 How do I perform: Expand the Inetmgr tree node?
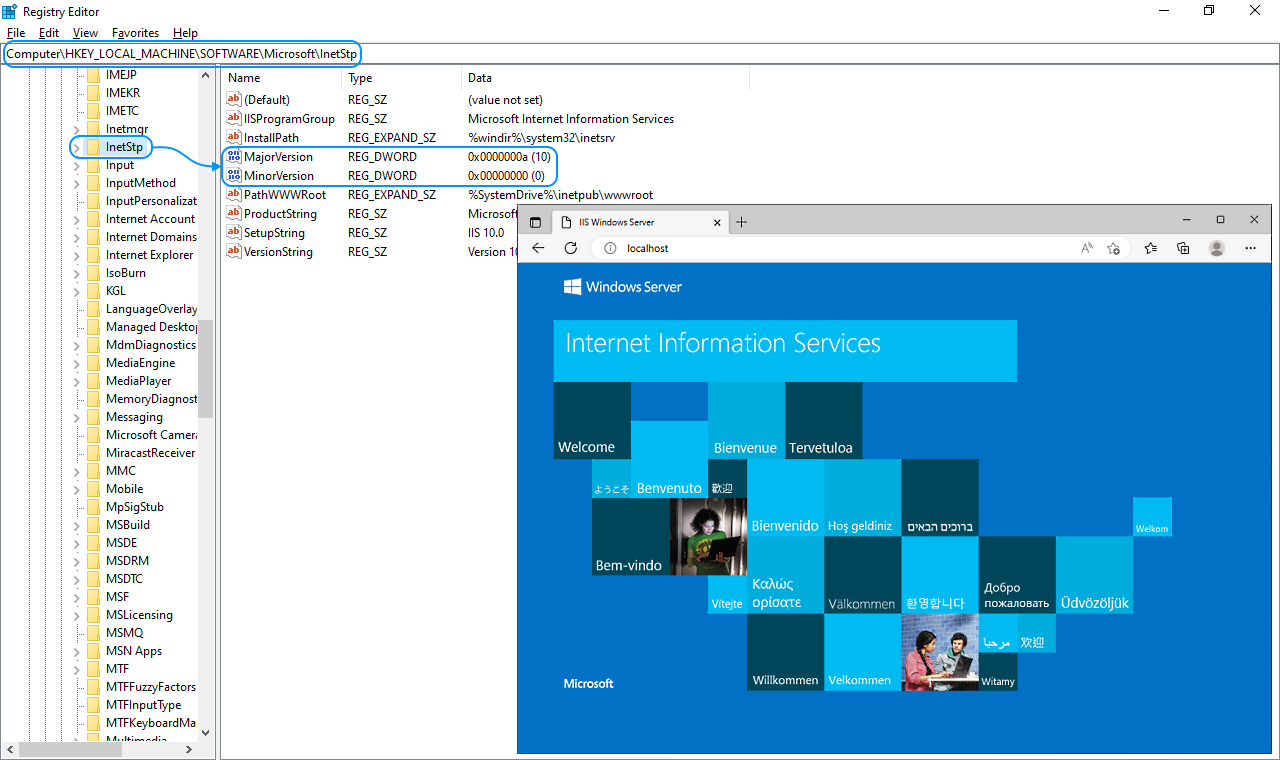77,129
